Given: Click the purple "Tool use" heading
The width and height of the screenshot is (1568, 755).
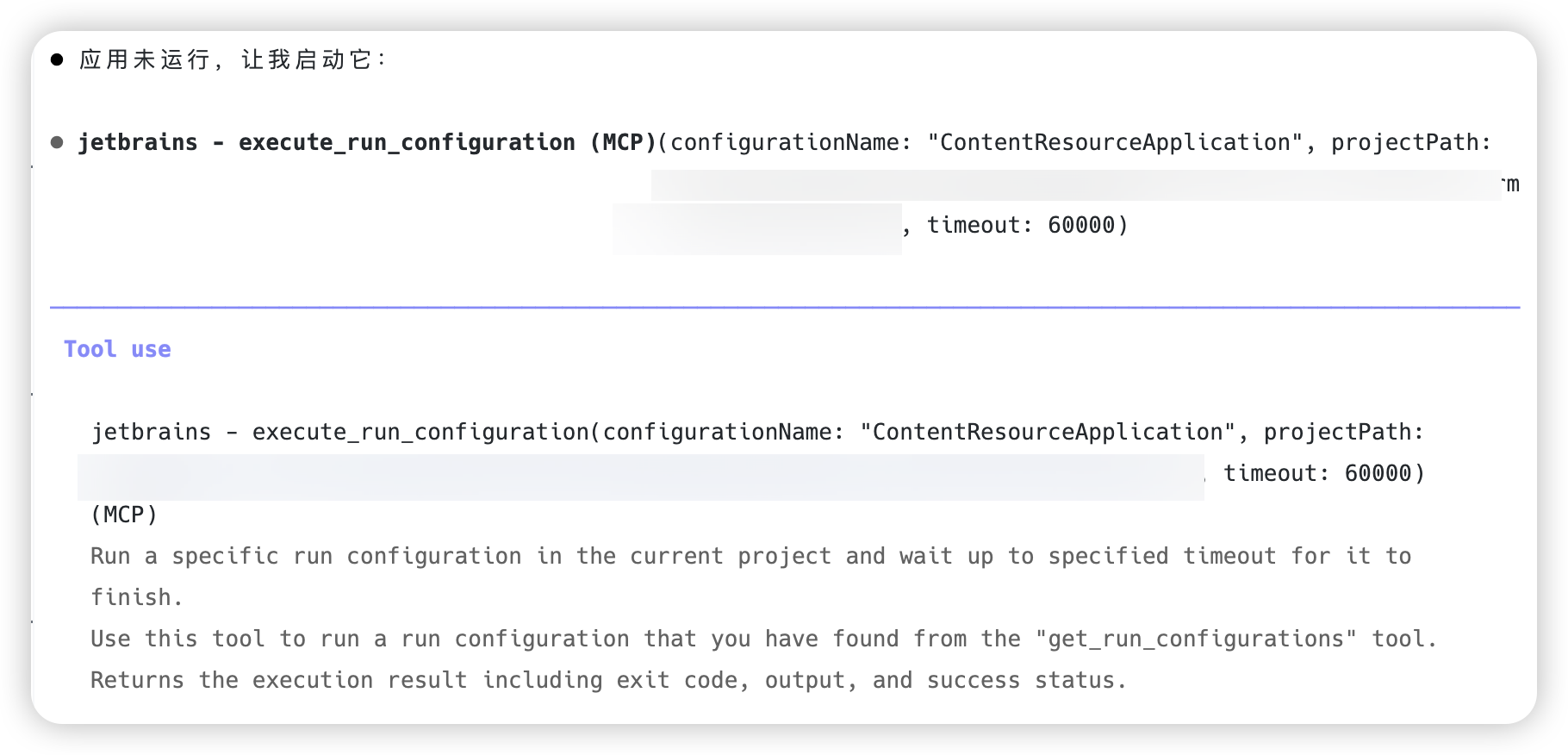Looking at the screenshot, I should [x=117, y=349].
